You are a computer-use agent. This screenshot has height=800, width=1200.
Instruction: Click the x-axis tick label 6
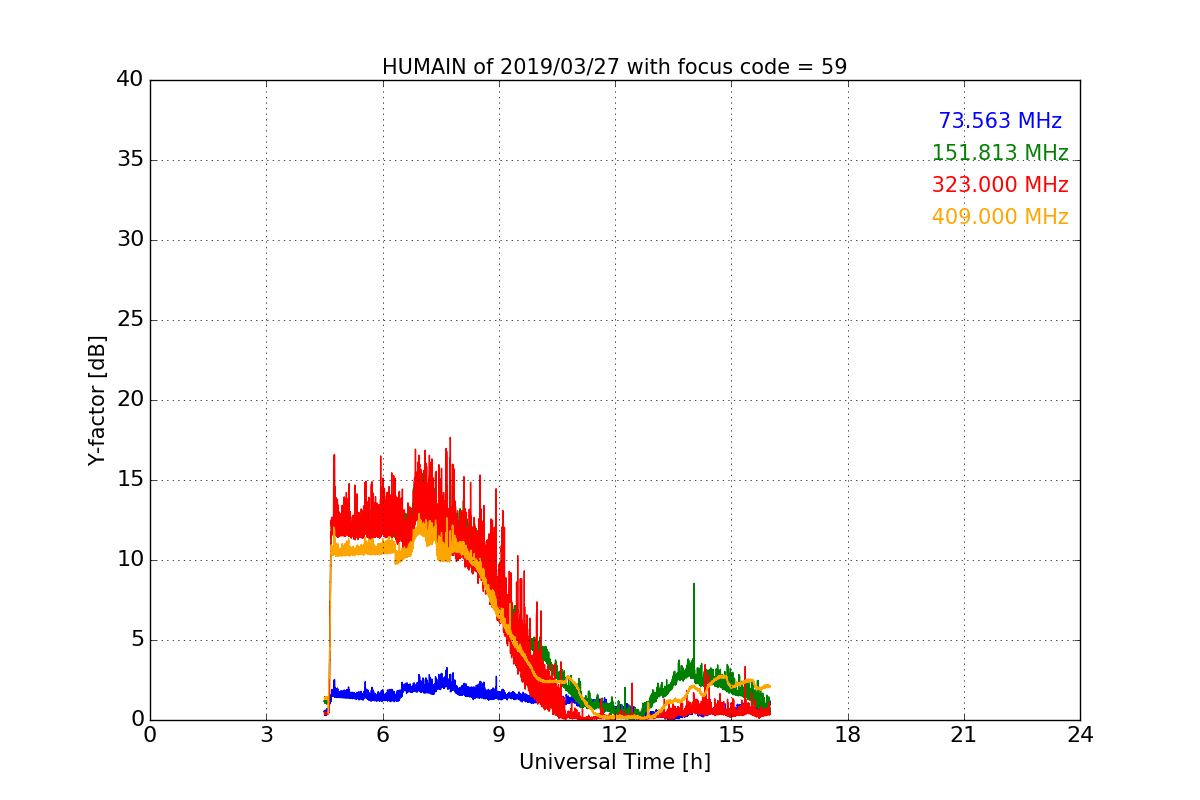[383, 735]
